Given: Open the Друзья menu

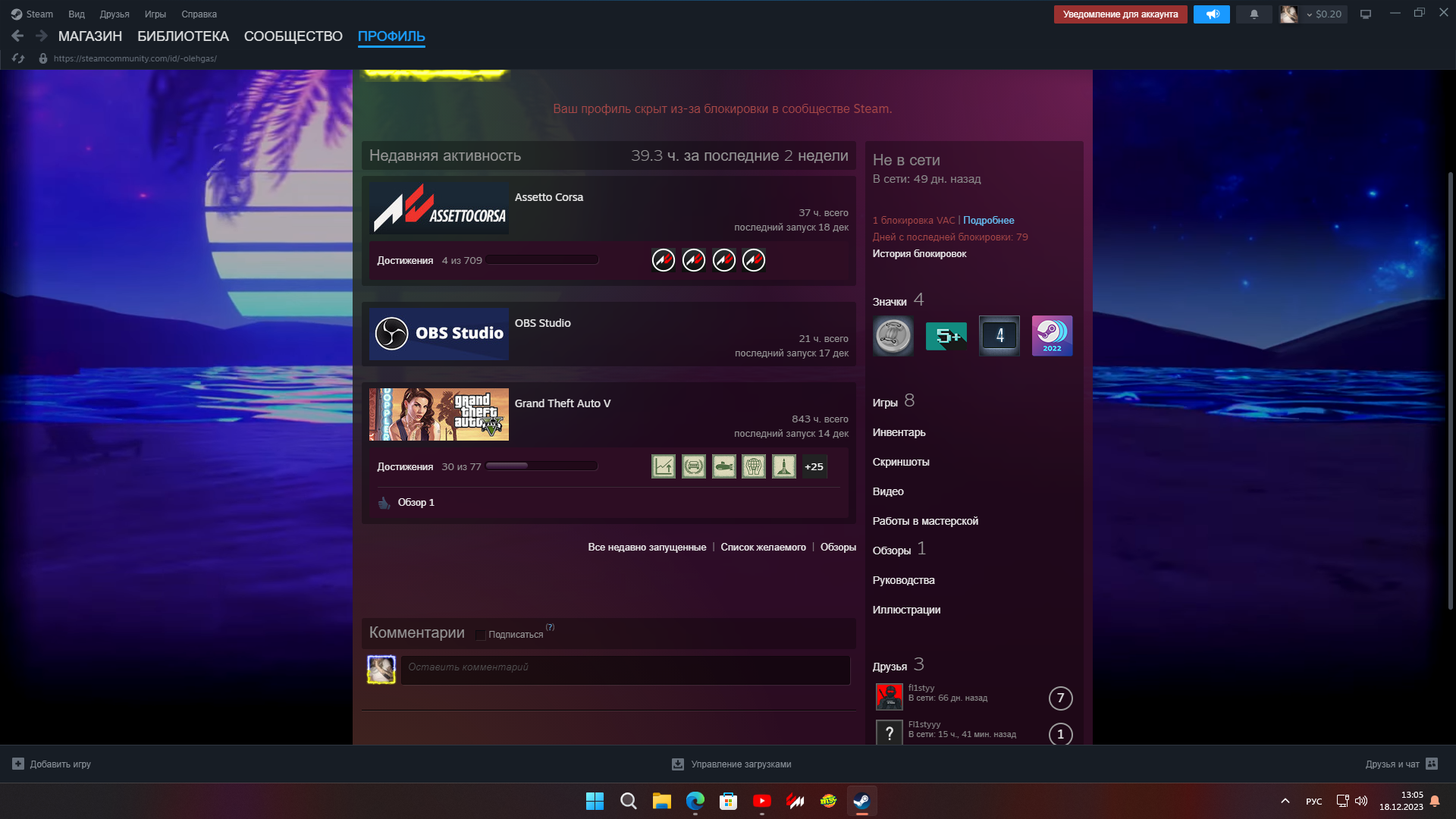Looking at the screenshot, I should 115,14.
